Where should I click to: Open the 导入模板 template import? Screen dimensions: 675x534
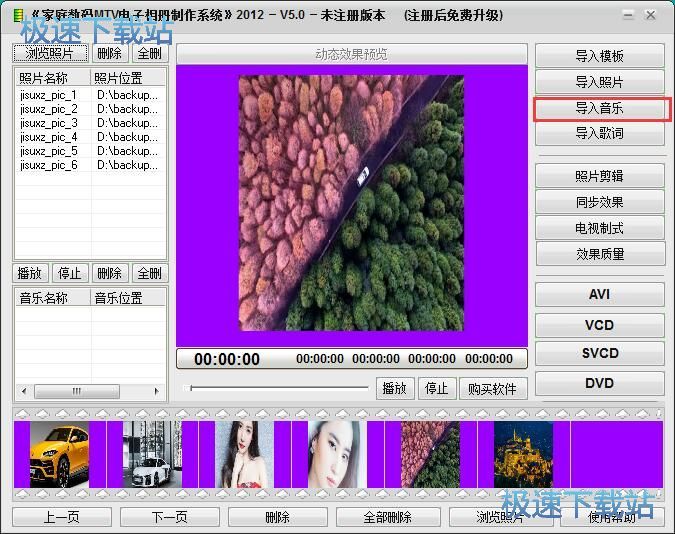[x=600, y=56]
